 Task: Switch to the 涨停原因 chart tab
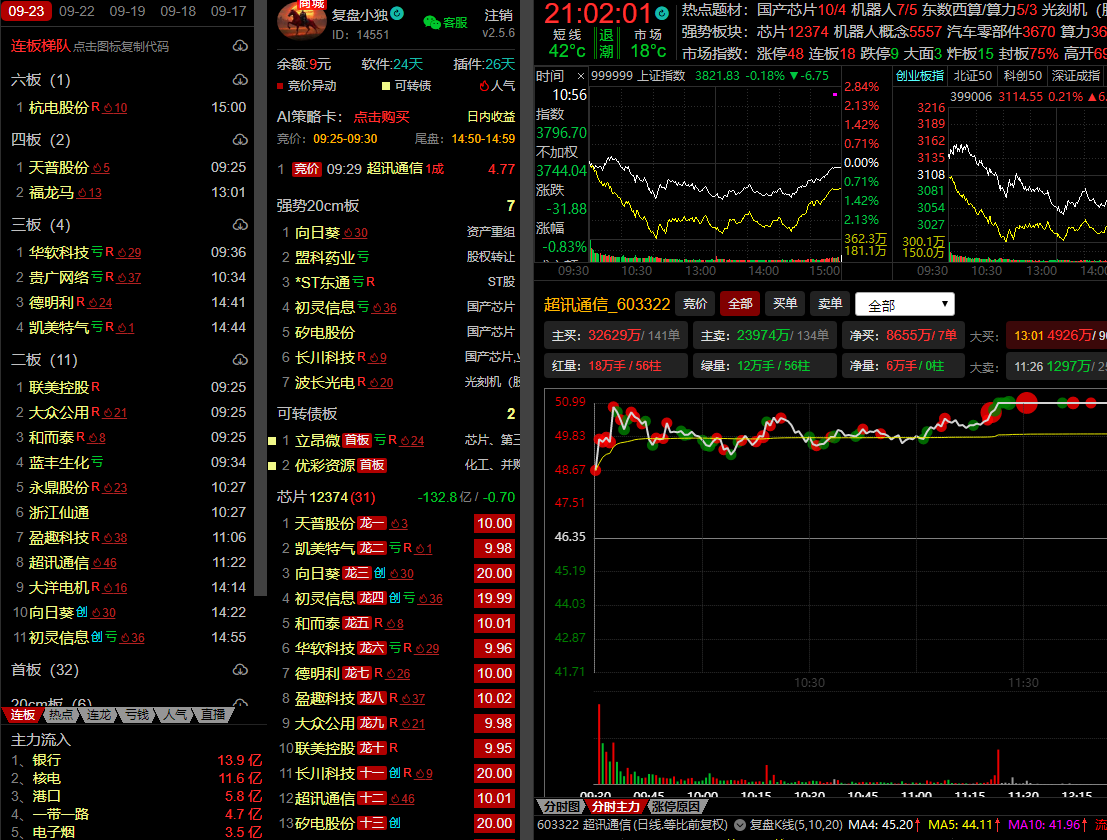coord(675,806)
